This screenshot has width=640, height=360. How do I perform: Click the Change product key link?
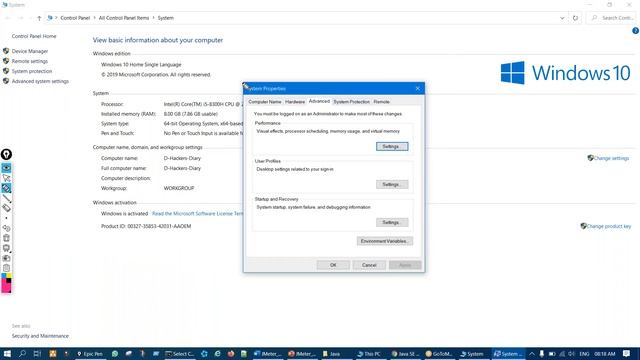pos(609,226)
